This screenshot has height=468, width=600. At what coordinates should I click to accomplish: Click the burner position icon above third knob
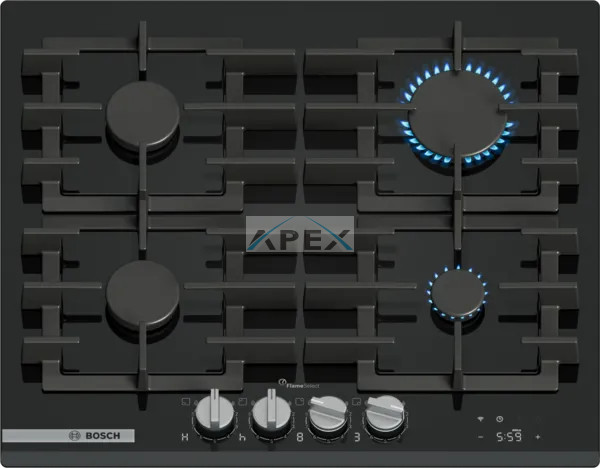click(x=301, y=402)
